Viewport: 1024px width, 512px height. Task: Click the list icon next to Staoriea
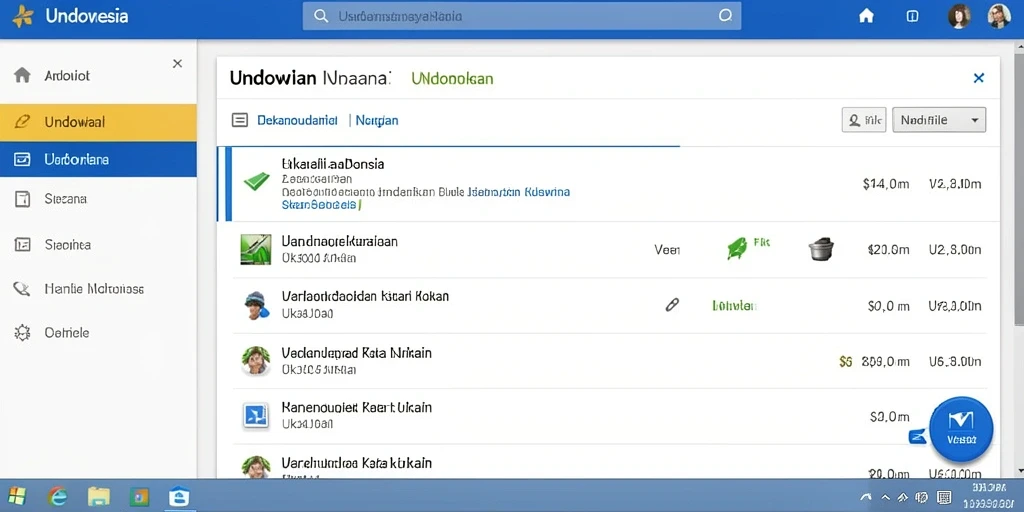click(x=22, y=245)
